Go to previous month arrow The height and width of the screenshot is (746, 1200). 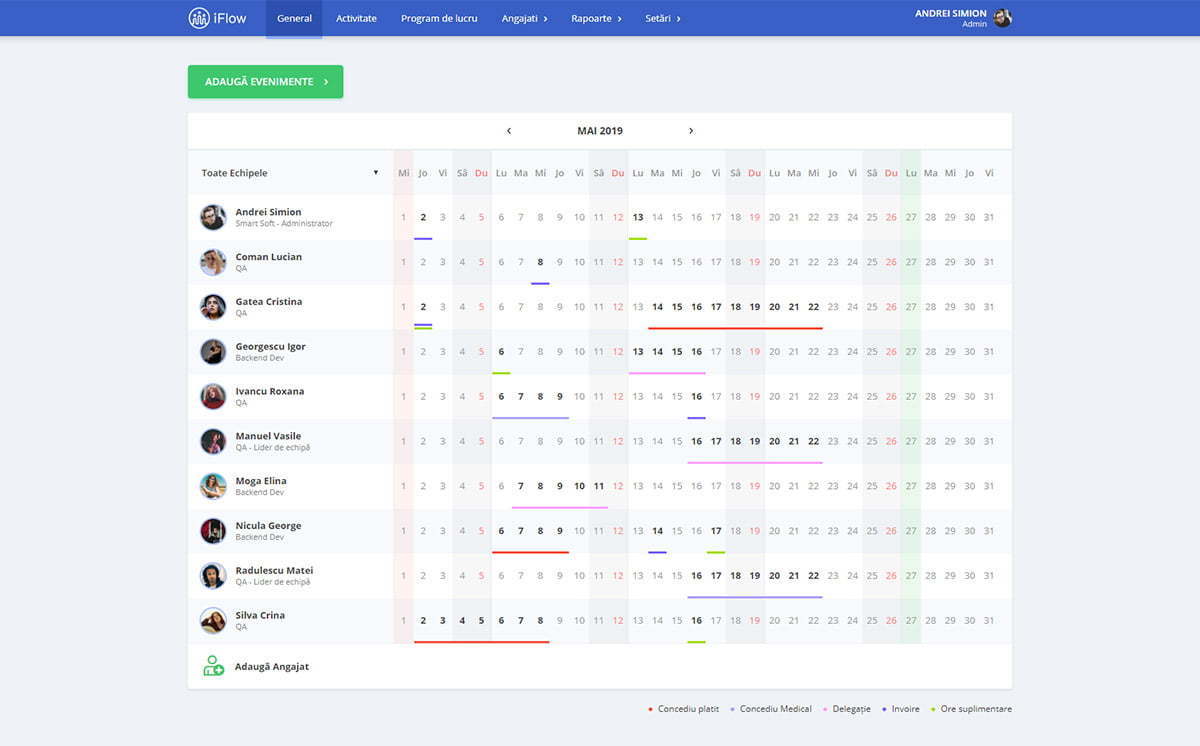click(x=509, y=131)
